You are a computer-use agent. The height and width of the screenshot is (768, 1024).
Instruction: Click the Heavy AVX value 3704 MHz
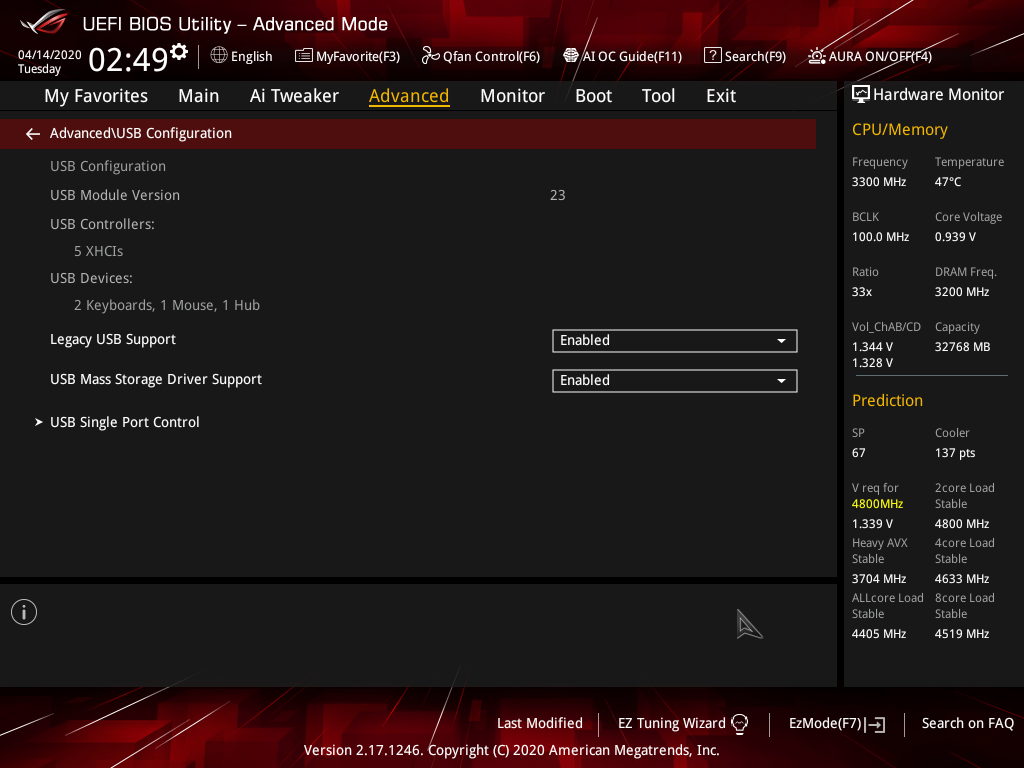[878, 579]
